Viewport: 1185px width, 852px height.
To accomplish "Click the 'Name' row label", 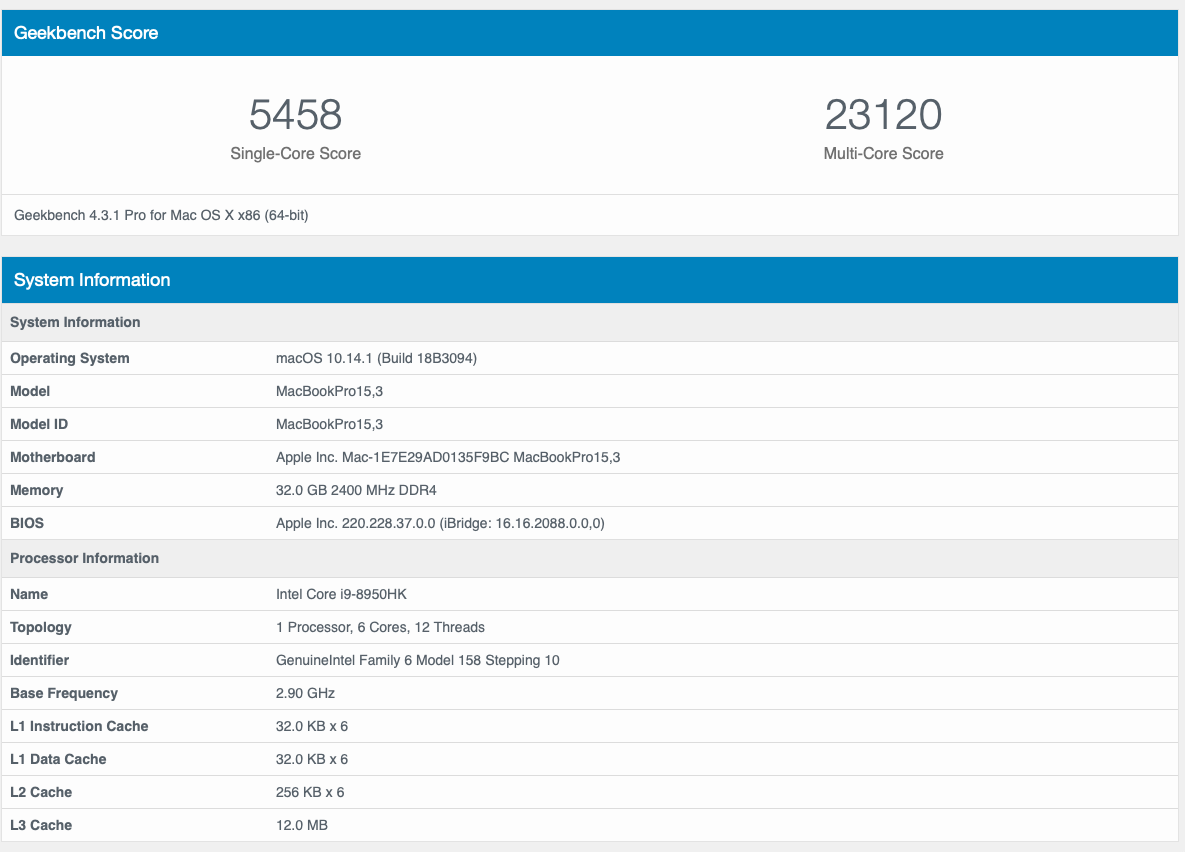I will pos(29,594).
